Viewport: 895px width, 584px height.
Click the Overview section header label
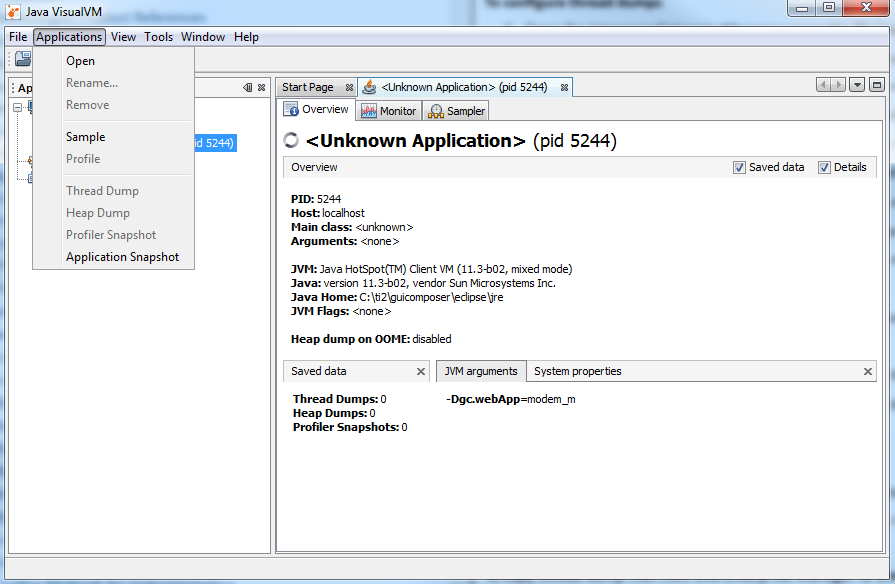314,167
